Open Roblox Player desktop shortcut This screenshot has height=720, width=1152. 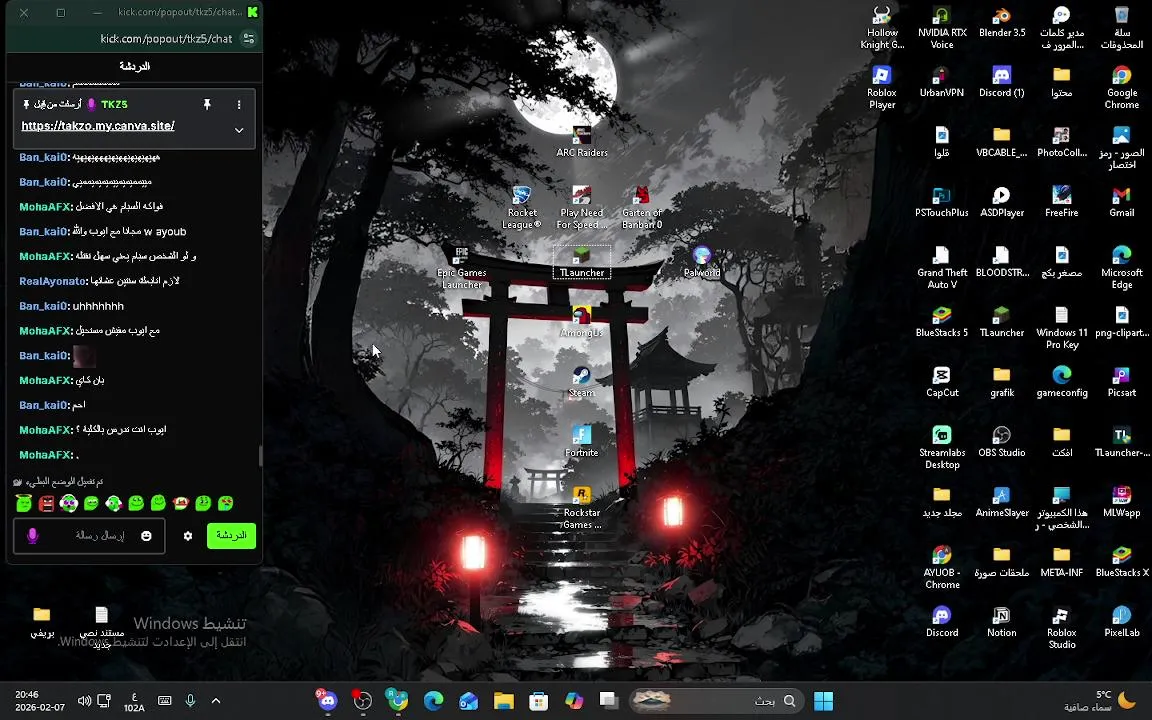coord(882,87)
